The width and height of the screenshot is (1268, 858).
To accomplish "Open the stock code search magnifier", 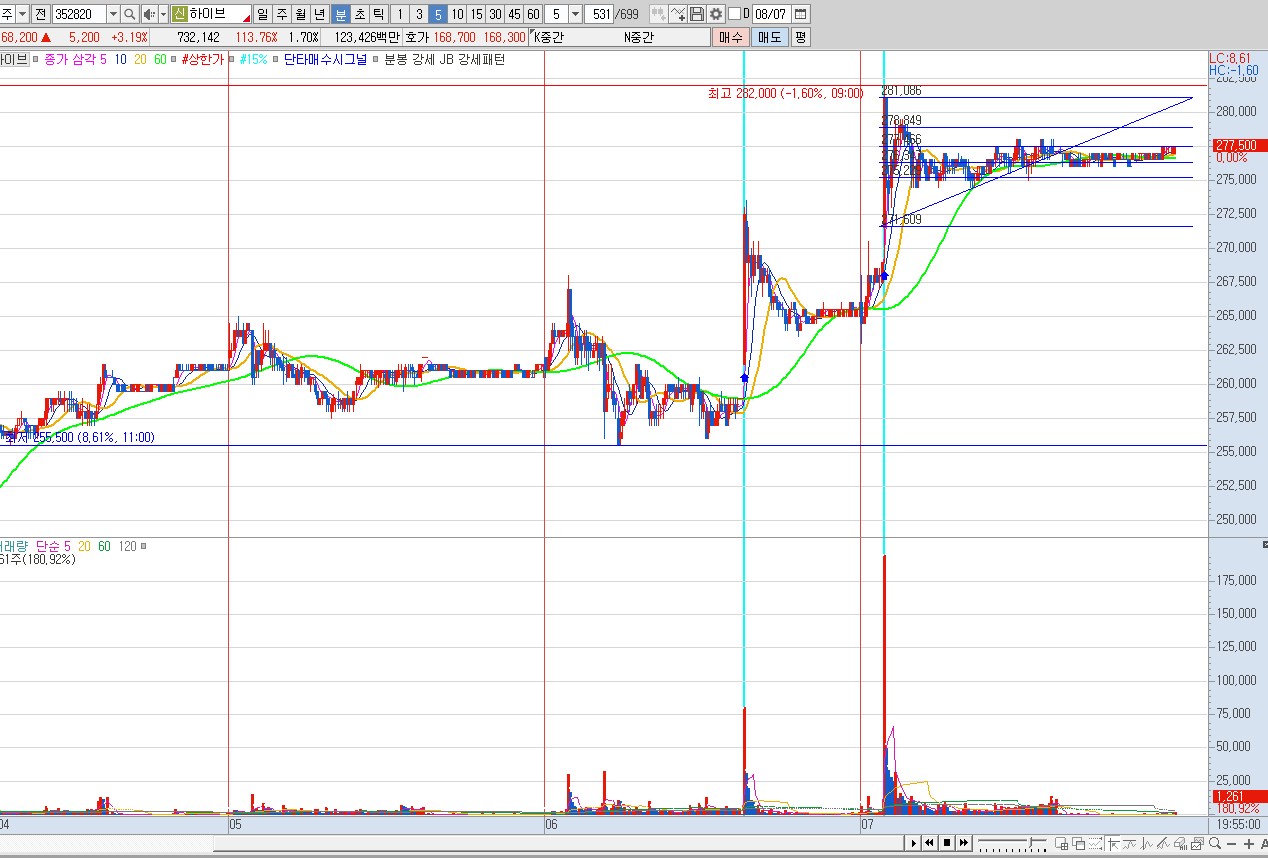I will 129,14.
